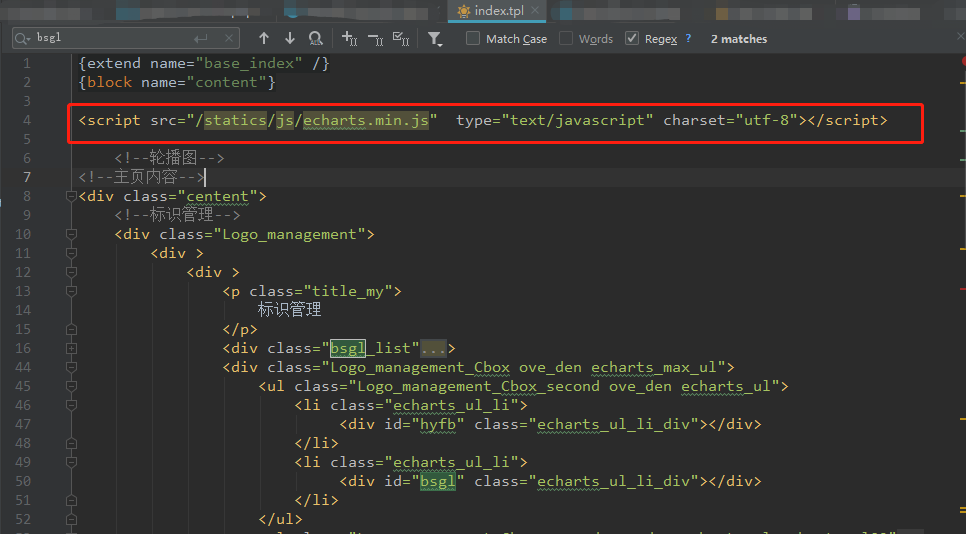Click 'base_index' in extend tag

click(x=249, y=63)
